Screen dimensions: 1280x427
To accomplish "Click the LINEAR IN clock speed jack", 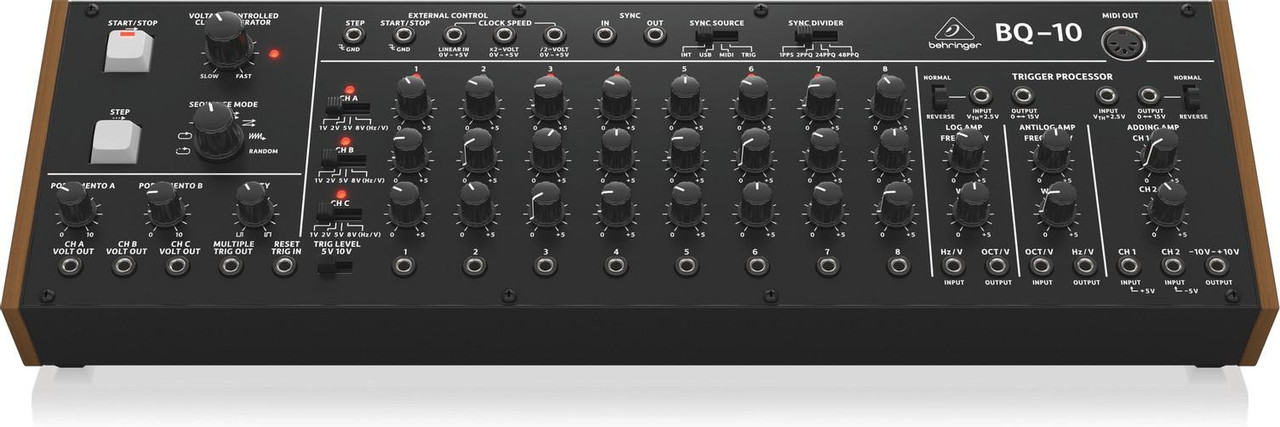I will 453,35.
